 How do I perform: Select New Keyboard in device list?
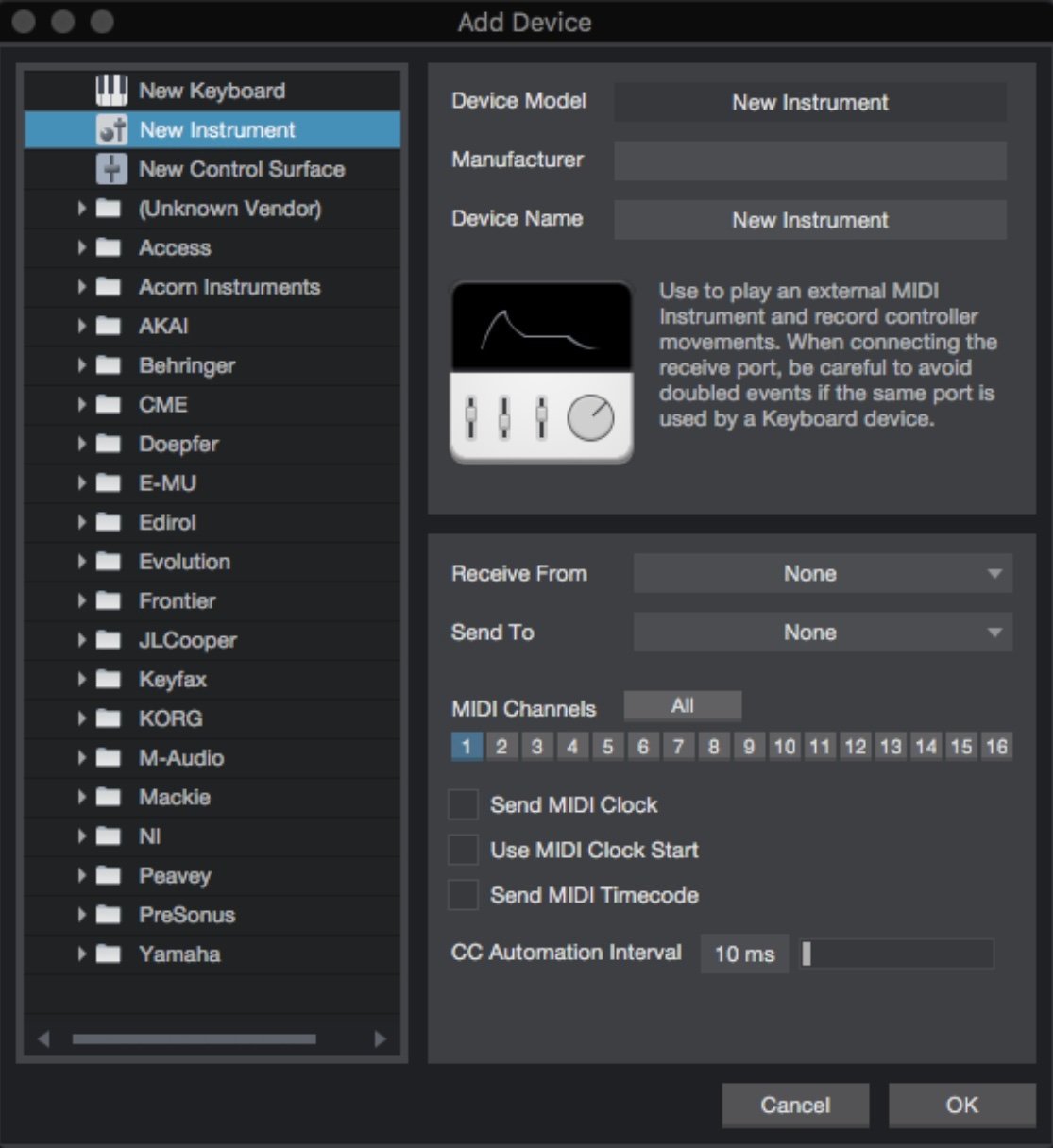212,91
